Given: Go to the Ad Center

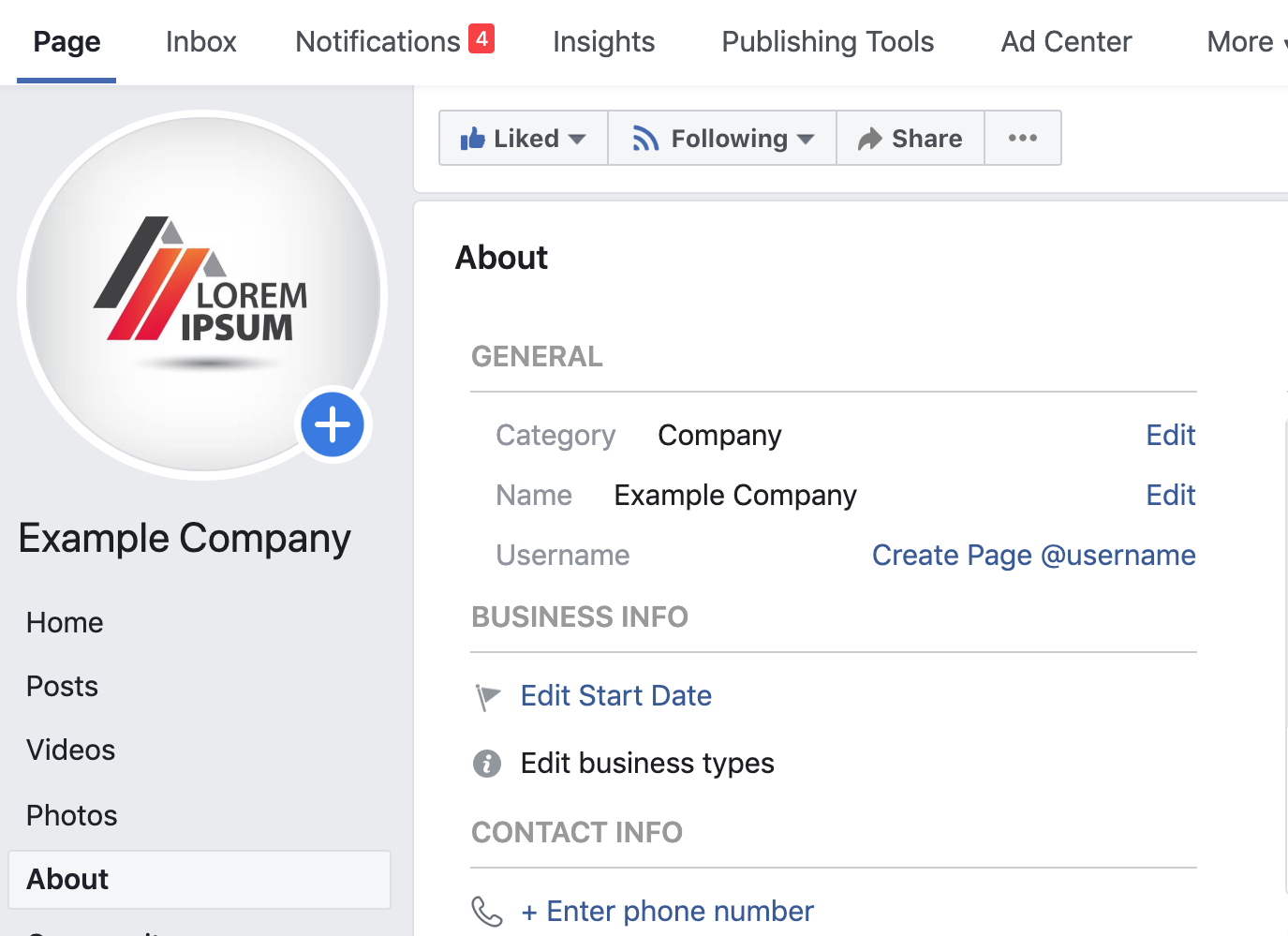Looking at the screenshot, I should tap(1066, 41).
